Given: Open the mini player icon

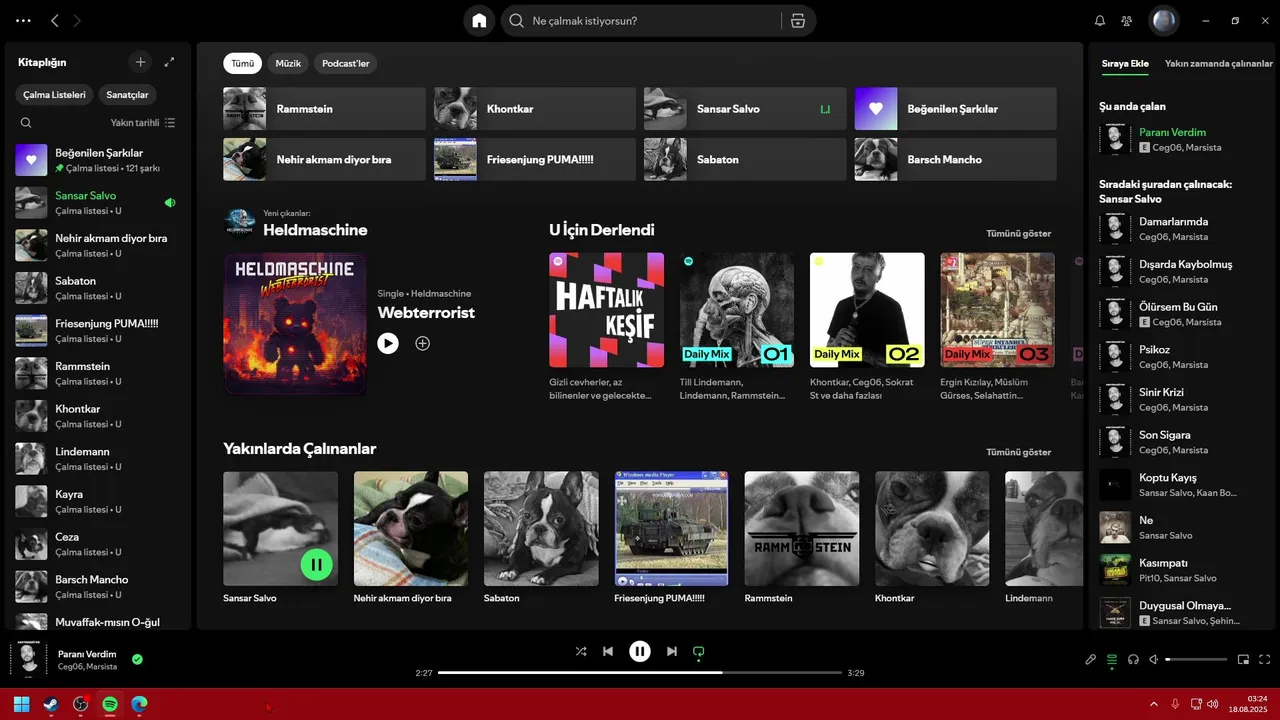Looking at the screenshot, I should pos(1244,659).
